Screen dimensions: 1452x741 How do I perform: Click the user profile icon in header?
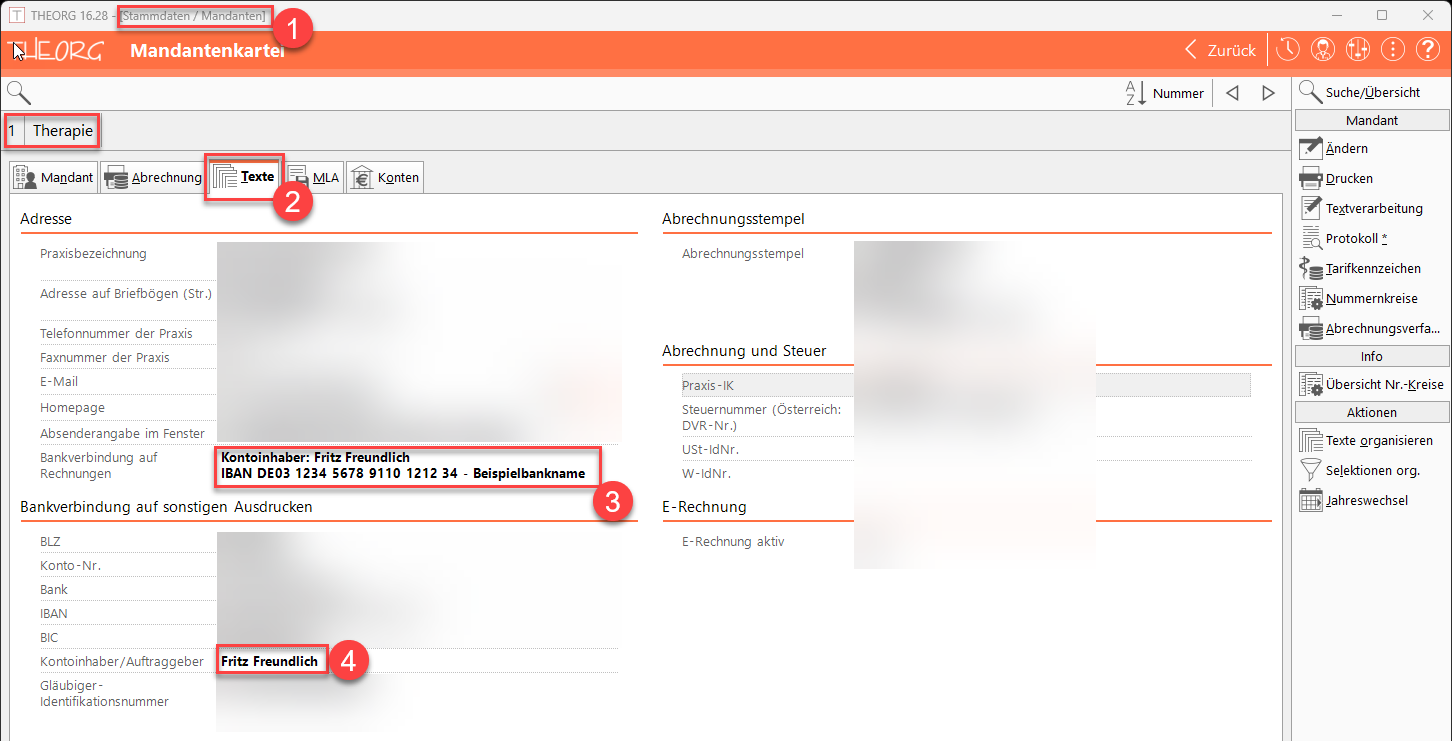[1324, 50]
